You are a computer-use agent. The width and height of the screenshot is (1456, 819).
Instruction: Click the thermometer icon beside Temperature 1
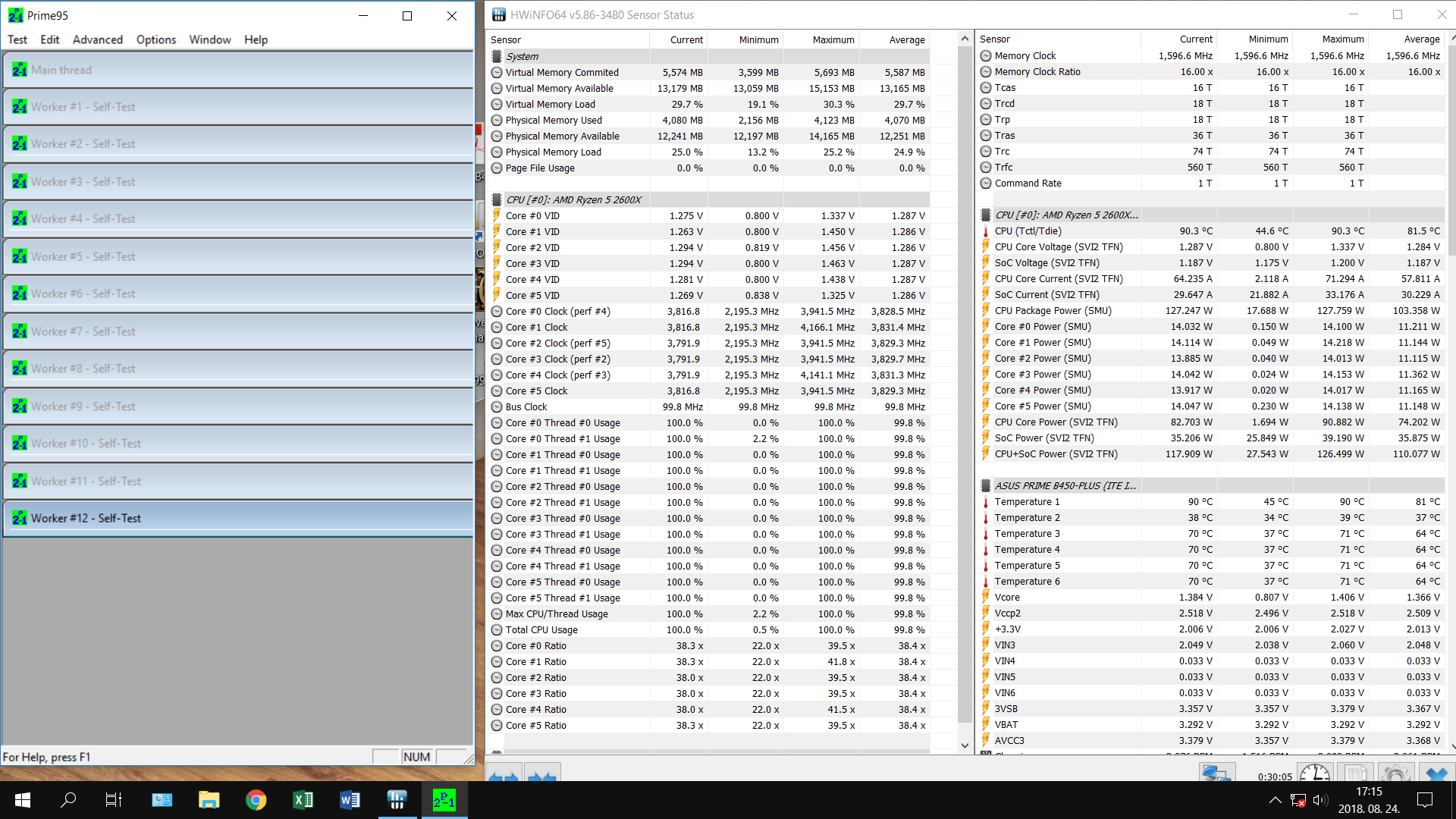[986, 502]
